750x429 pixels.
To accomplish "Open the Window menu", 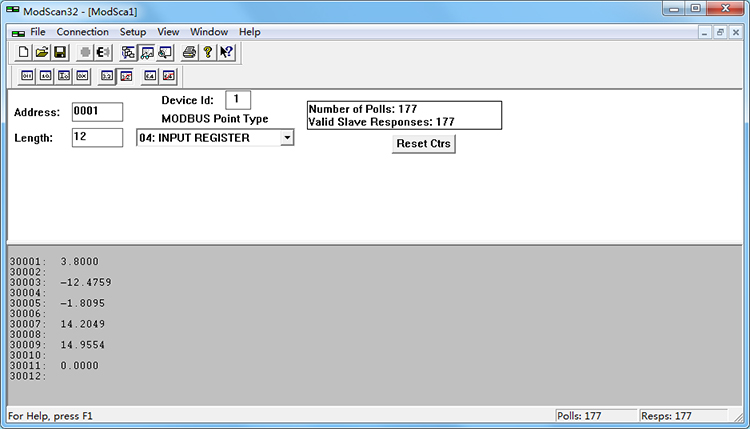I will 209,32.
